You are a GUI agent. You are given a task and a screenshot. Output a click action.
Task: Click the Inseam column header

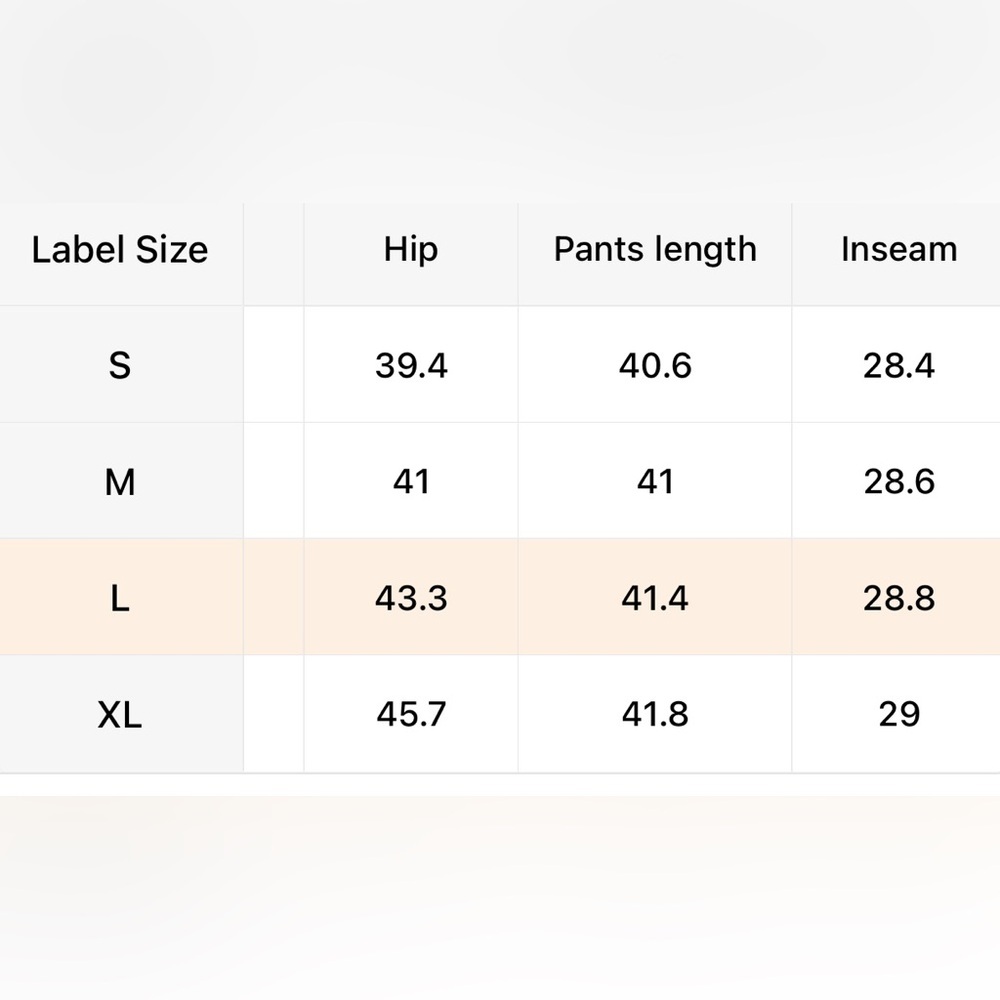point(899,249)
